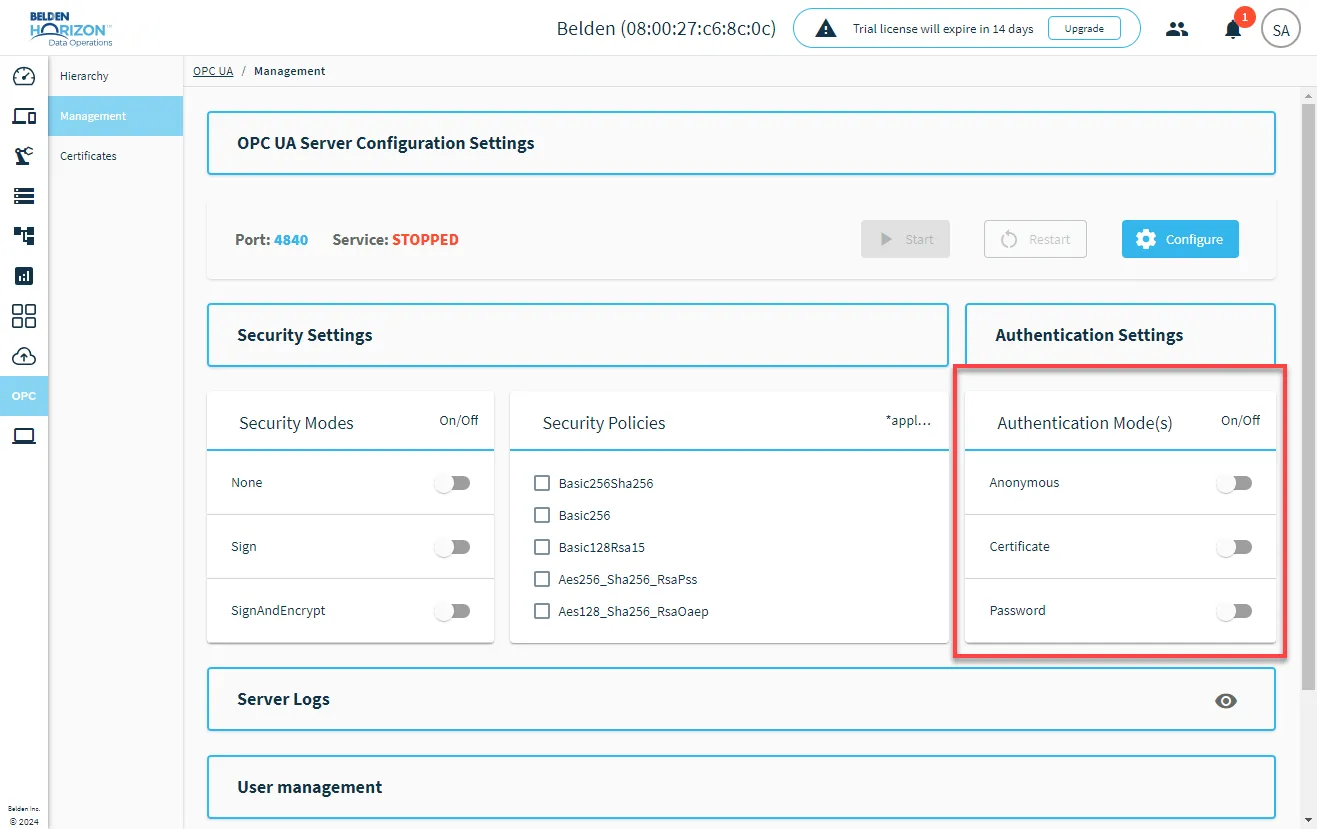Go to the Certificates menu item

[x=116, y=156]
